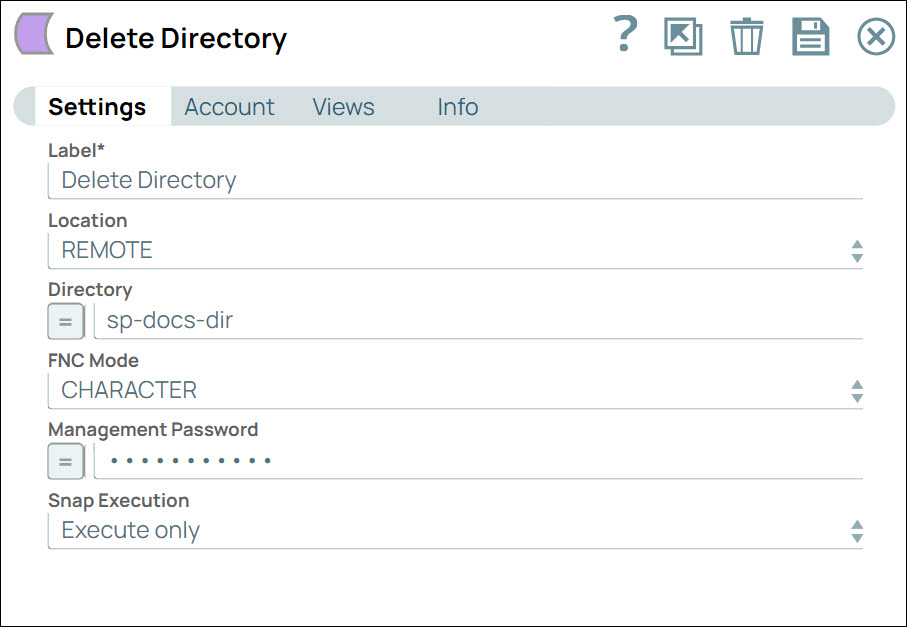Click the export snap icon
Viewport: 907px width, 627px height.
point(684,36)
